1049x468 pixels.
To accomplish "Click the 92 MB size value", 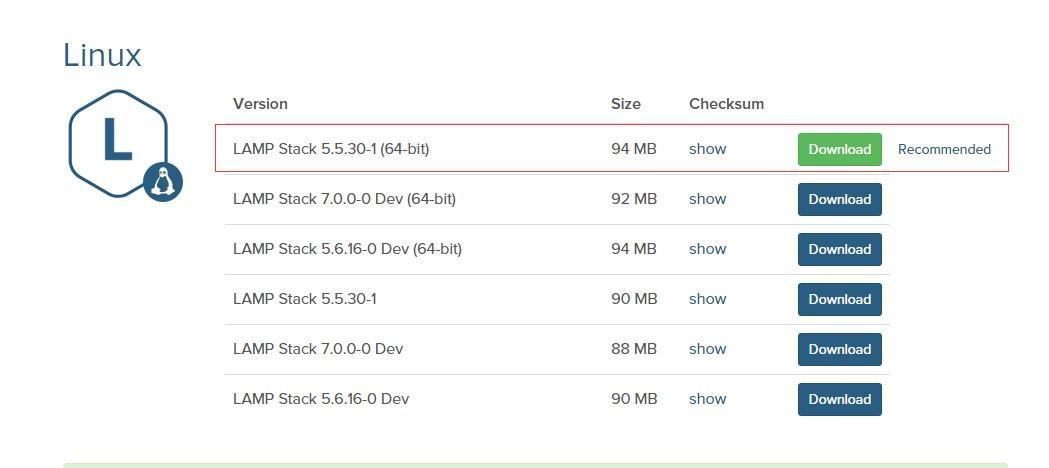I will point(634,199).
